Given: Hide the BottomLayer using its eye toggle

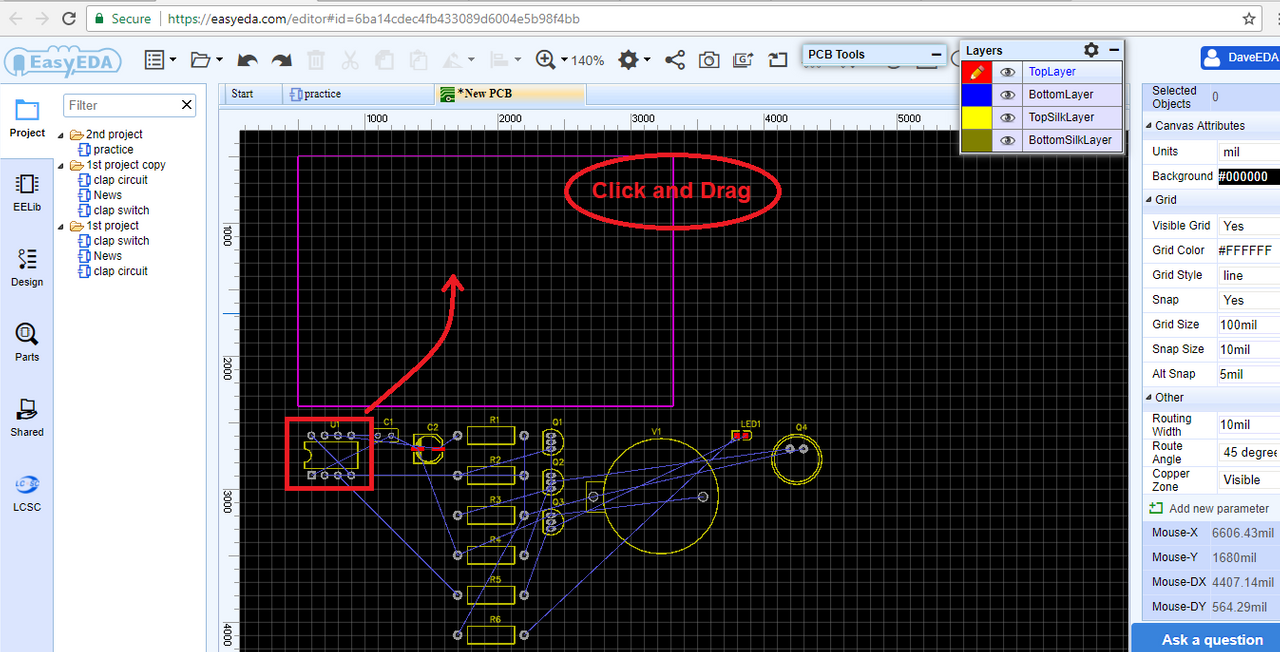Looking at the screenshot, I should pyautogui.click(x=1007, y=94).
